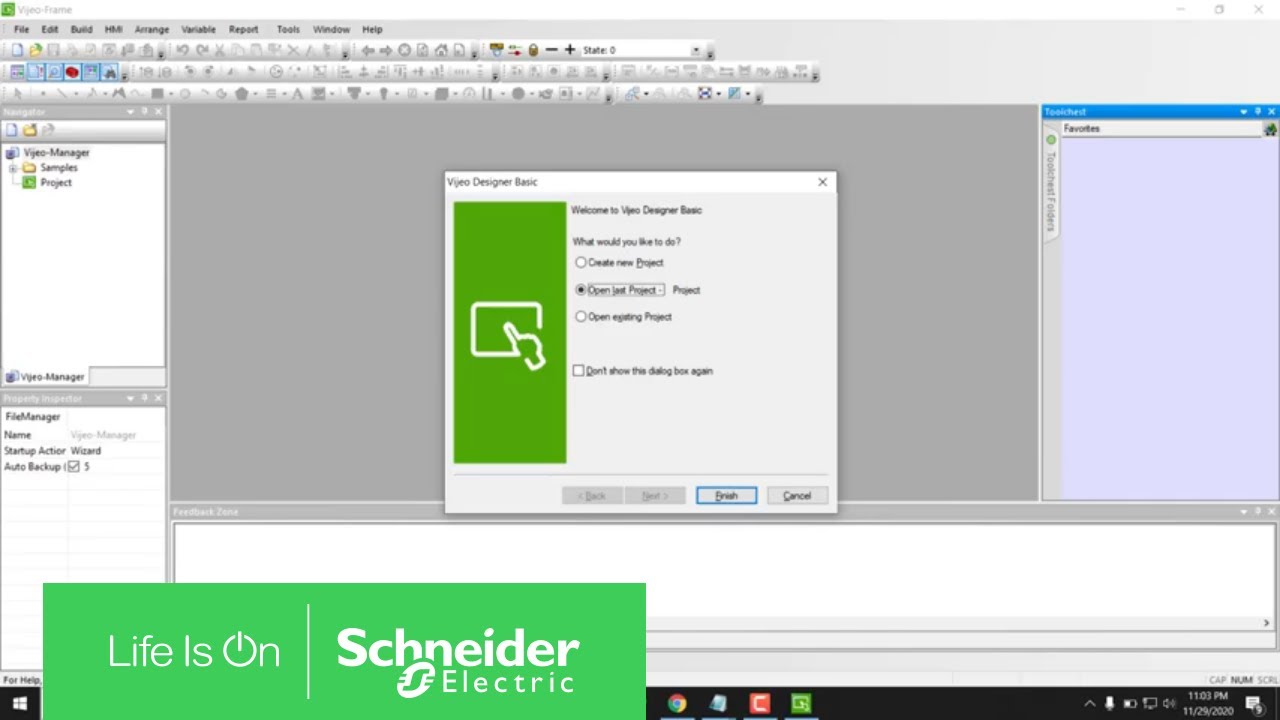Click the Cancel button in dialog
Image resolution: width=1280 pixels, height=720 pixels.
797,496
